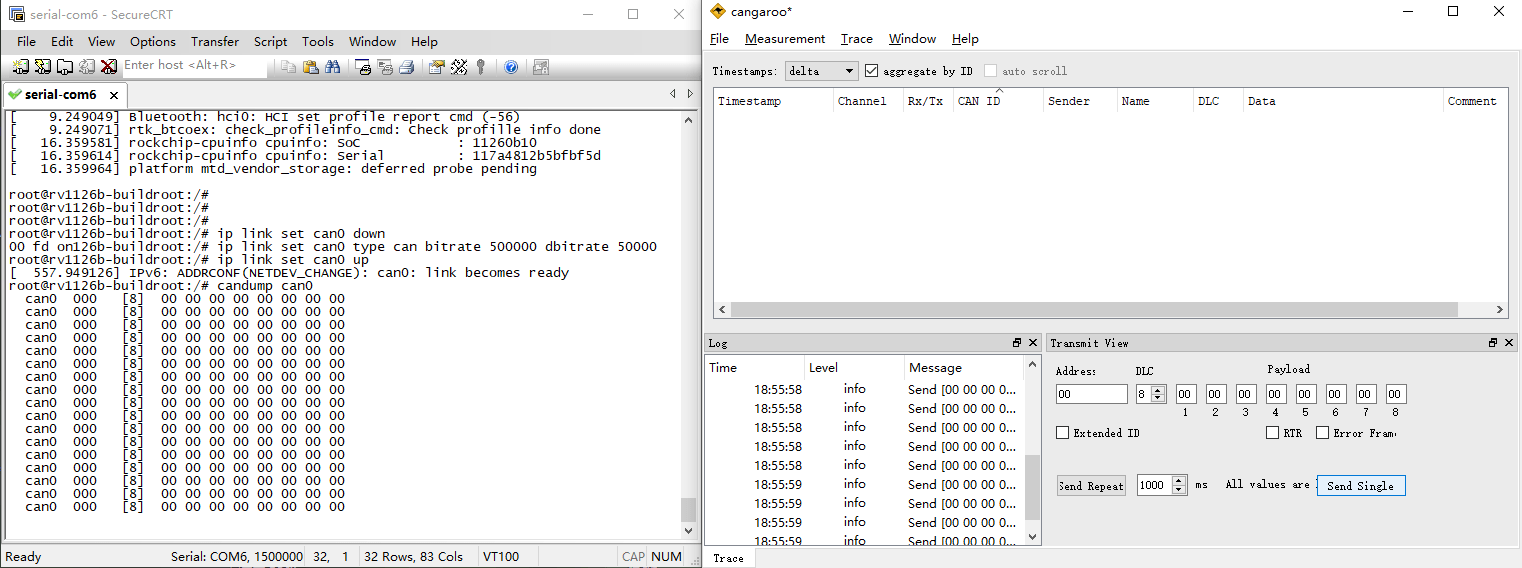Open Session Options toolbar icon
This screenshot has height=568, width=1522.
(x=437, y=67)
